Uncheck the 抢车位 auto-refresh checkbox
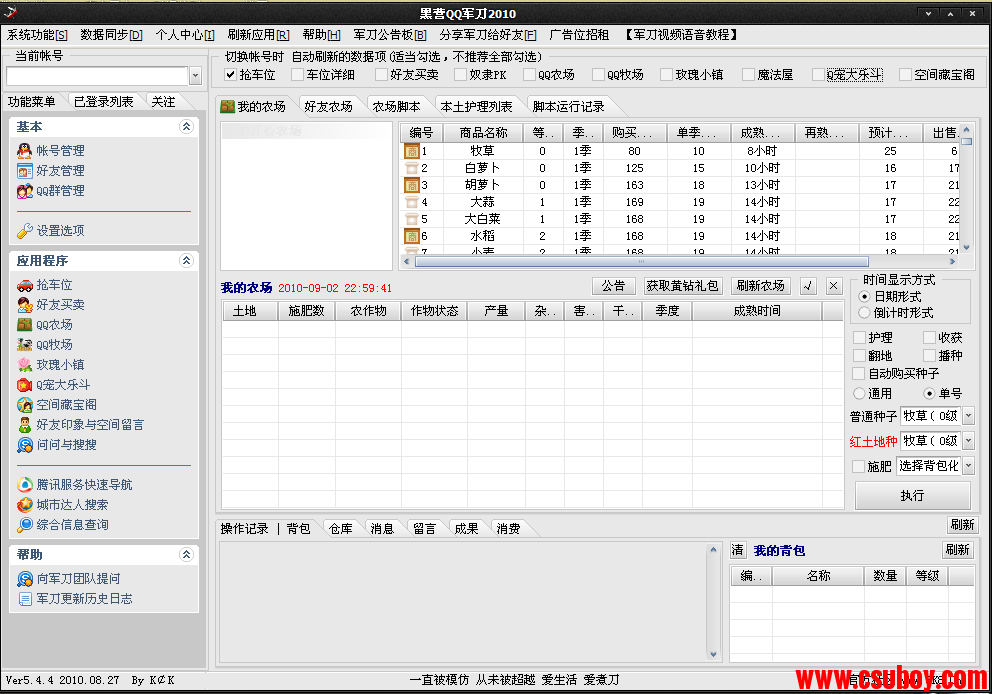 (231, 75)
